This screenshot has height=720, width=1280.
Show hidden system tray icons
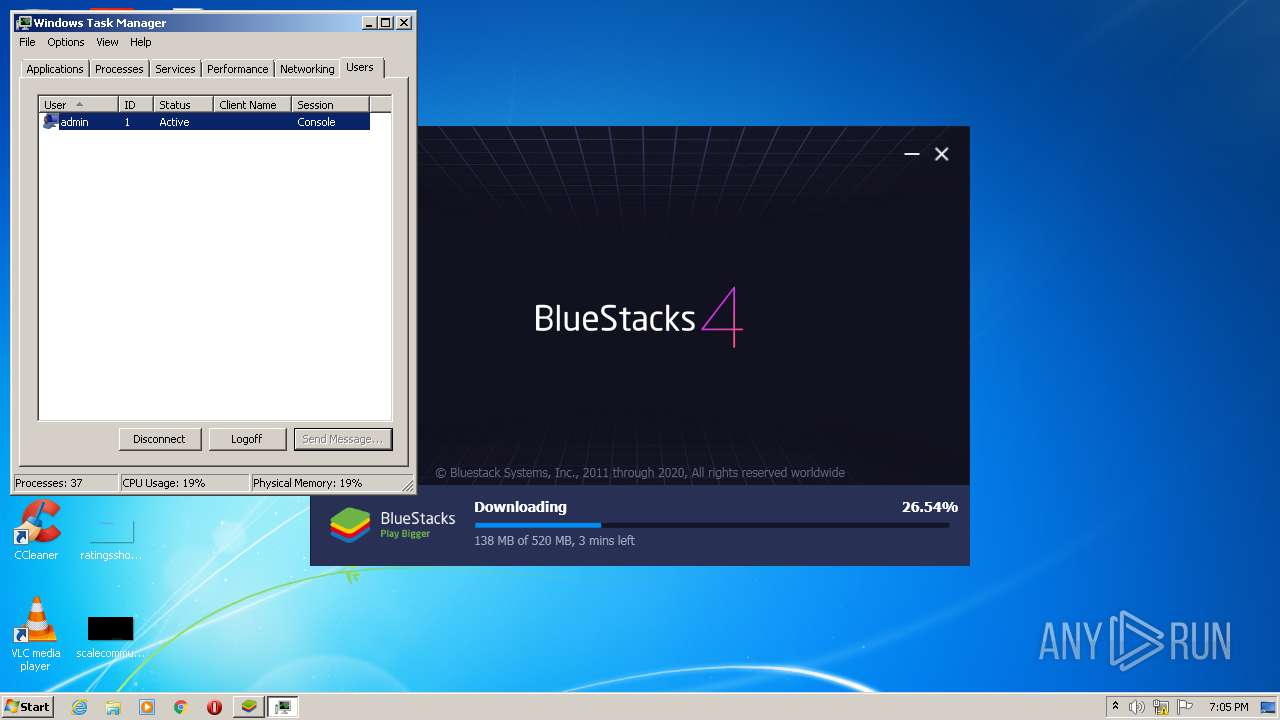[1115, 707]
